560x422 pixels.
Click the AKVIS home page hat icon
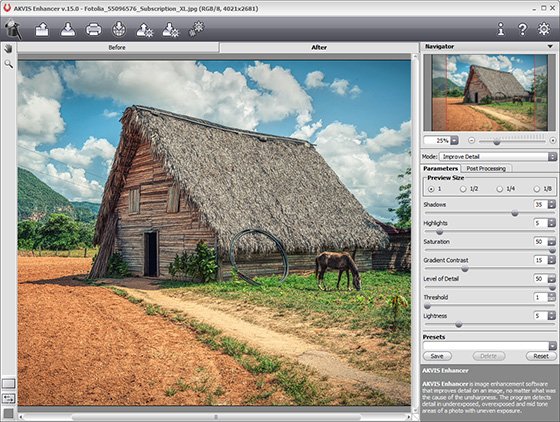point(13,29)
